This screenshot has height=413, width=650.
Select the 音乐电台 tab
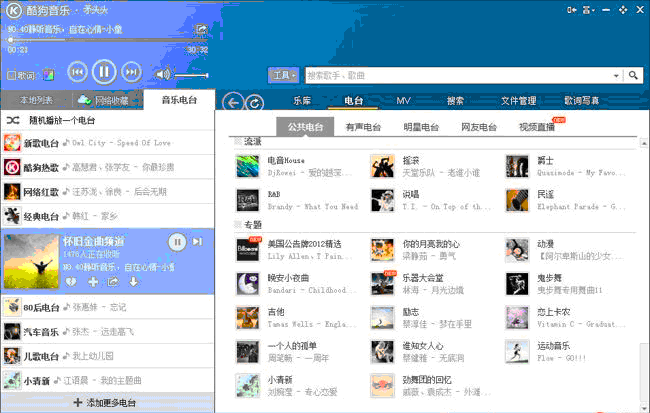tap(179, 100)
